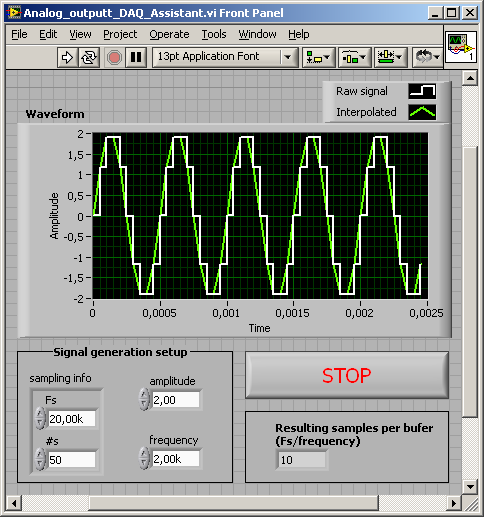The height and width of the screenshot is (517, 484).
Task: Click the VI icon pane in top corner
Action: tap(461, 47)
